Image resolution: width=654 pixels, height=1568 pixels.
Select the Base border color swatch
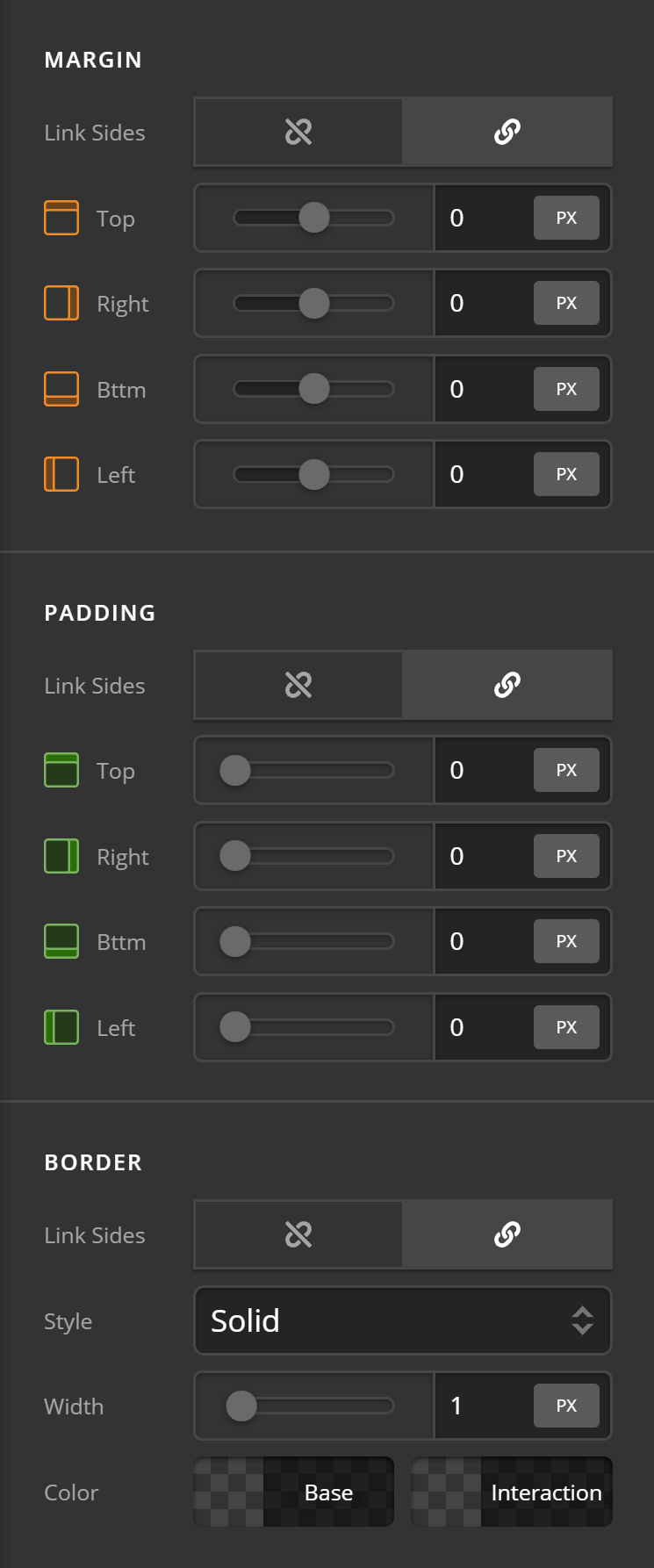pos(293,1492)
